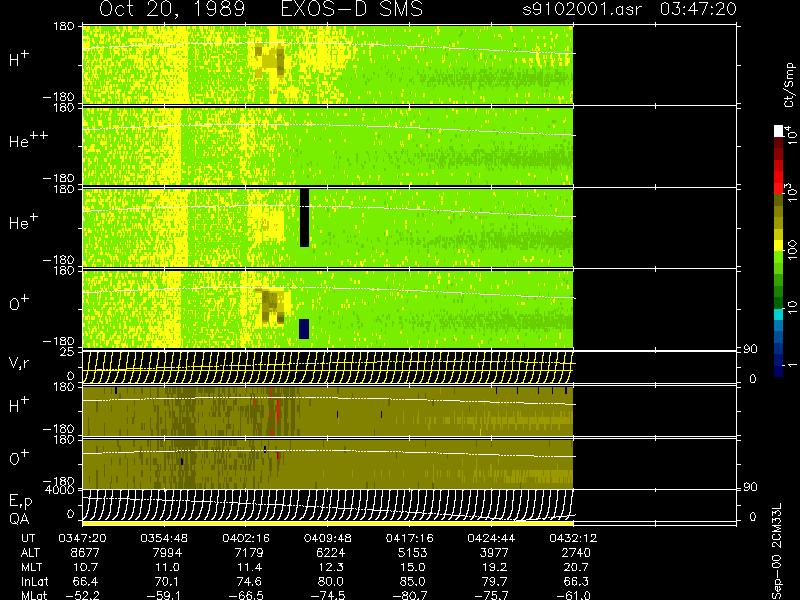Click the MLT value '19.2'
Viewport: 800px width, 600px height.
click(494, 567)
